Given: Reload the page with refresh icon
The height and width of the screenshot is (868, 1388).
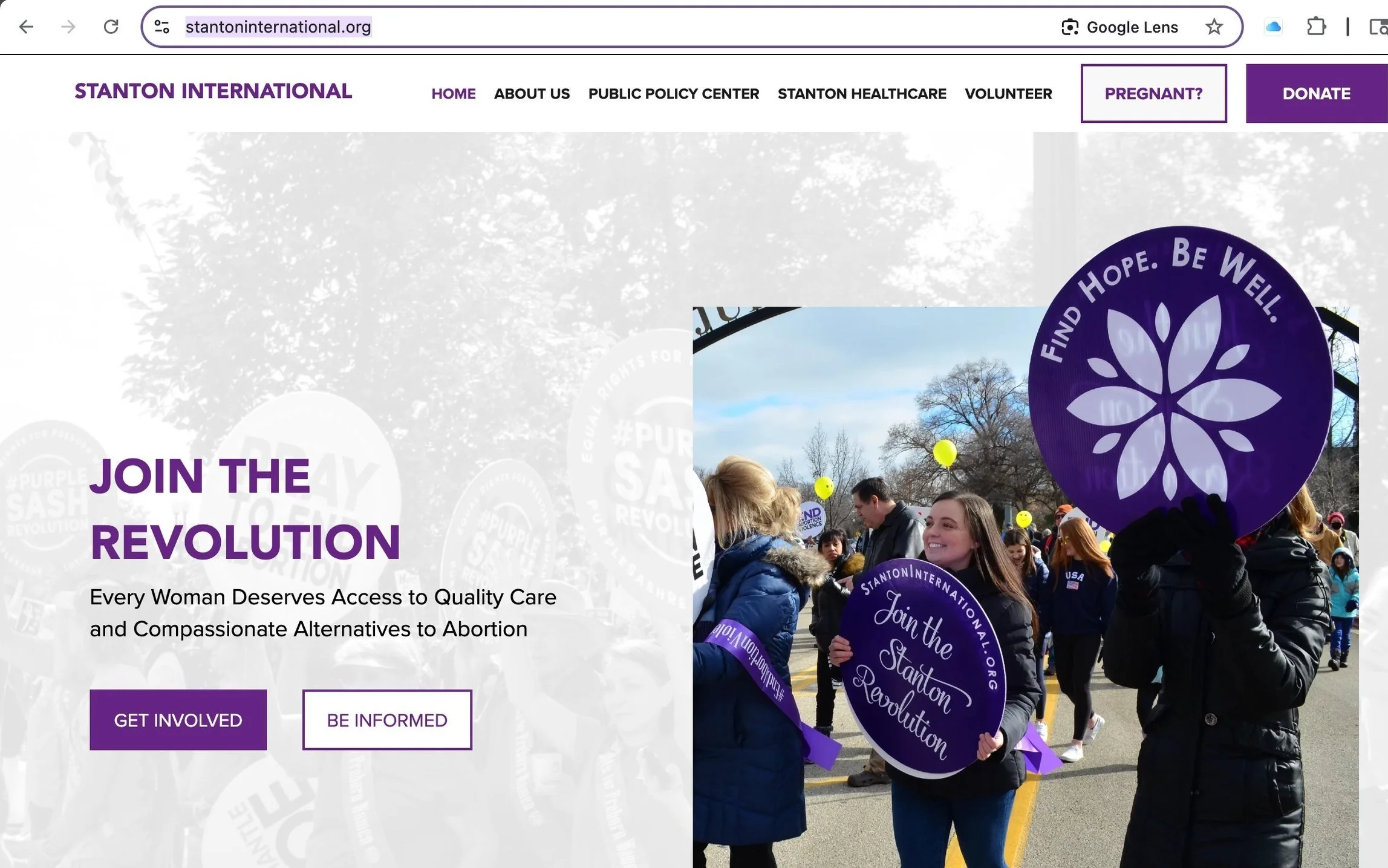Looking at the screenshot, I should 111,27.
